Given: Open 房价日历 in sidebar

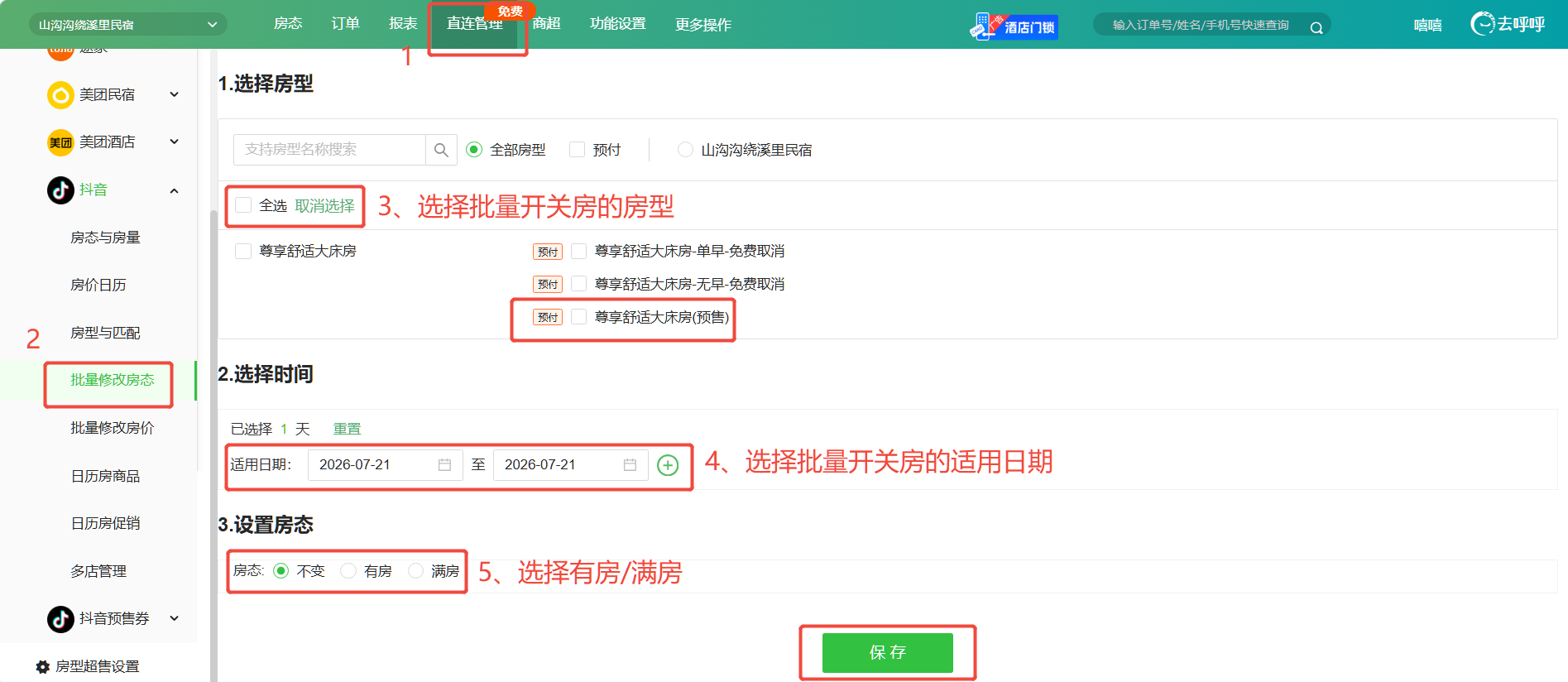Looking at the screenshot, I should (98, 285).
